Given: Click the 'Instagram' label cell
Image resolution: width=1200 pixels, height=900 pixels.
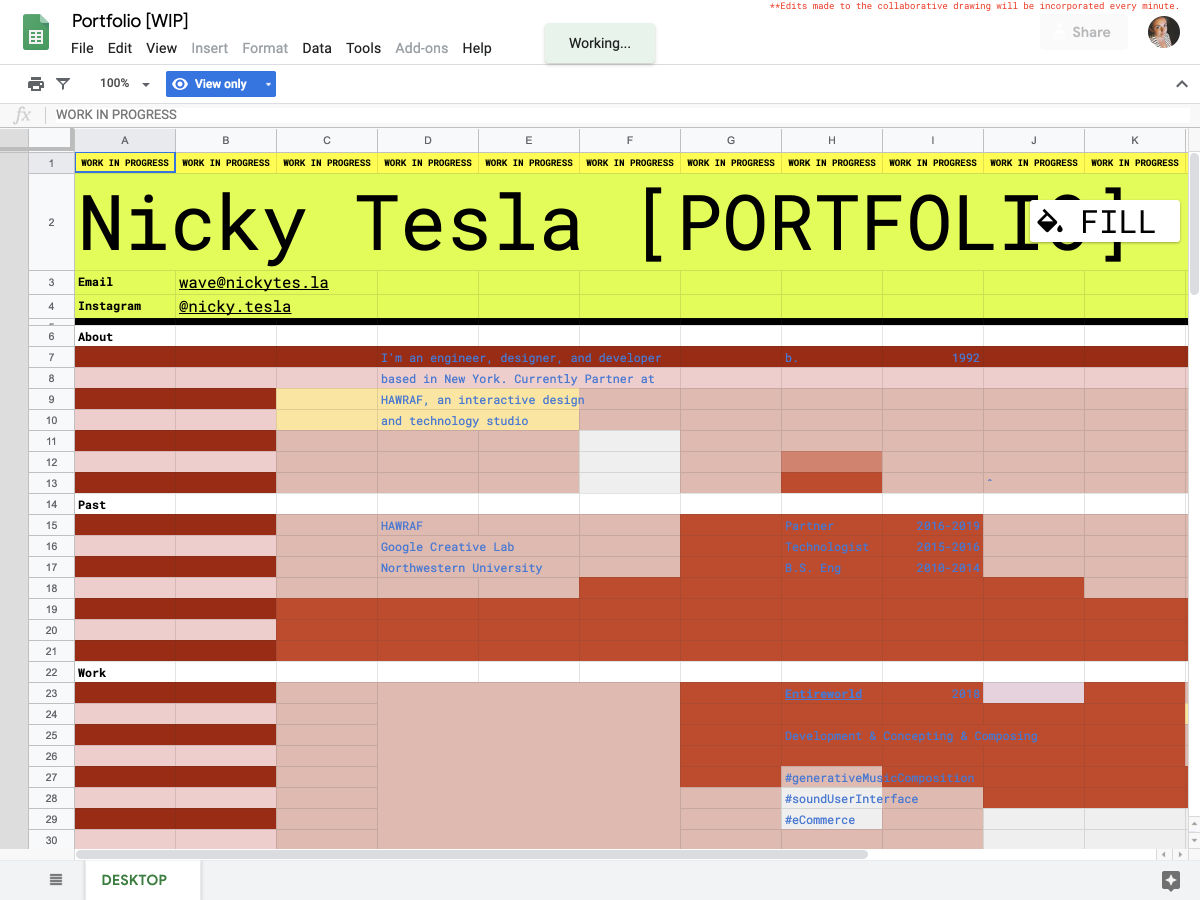Looking at the screenshot, I should (125, 306).
